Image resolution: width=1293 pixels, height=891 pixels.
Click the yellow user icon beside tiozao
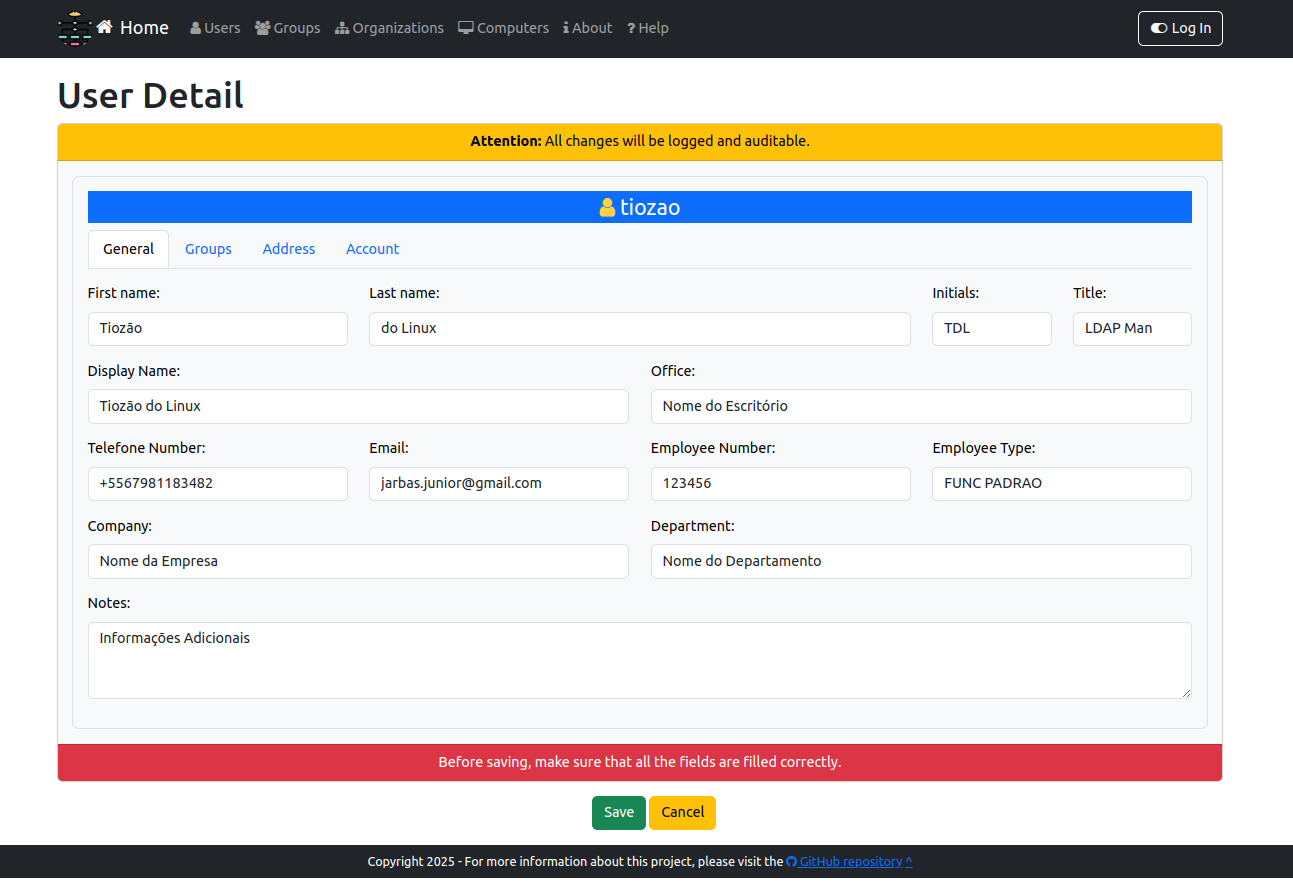[607, 207]
